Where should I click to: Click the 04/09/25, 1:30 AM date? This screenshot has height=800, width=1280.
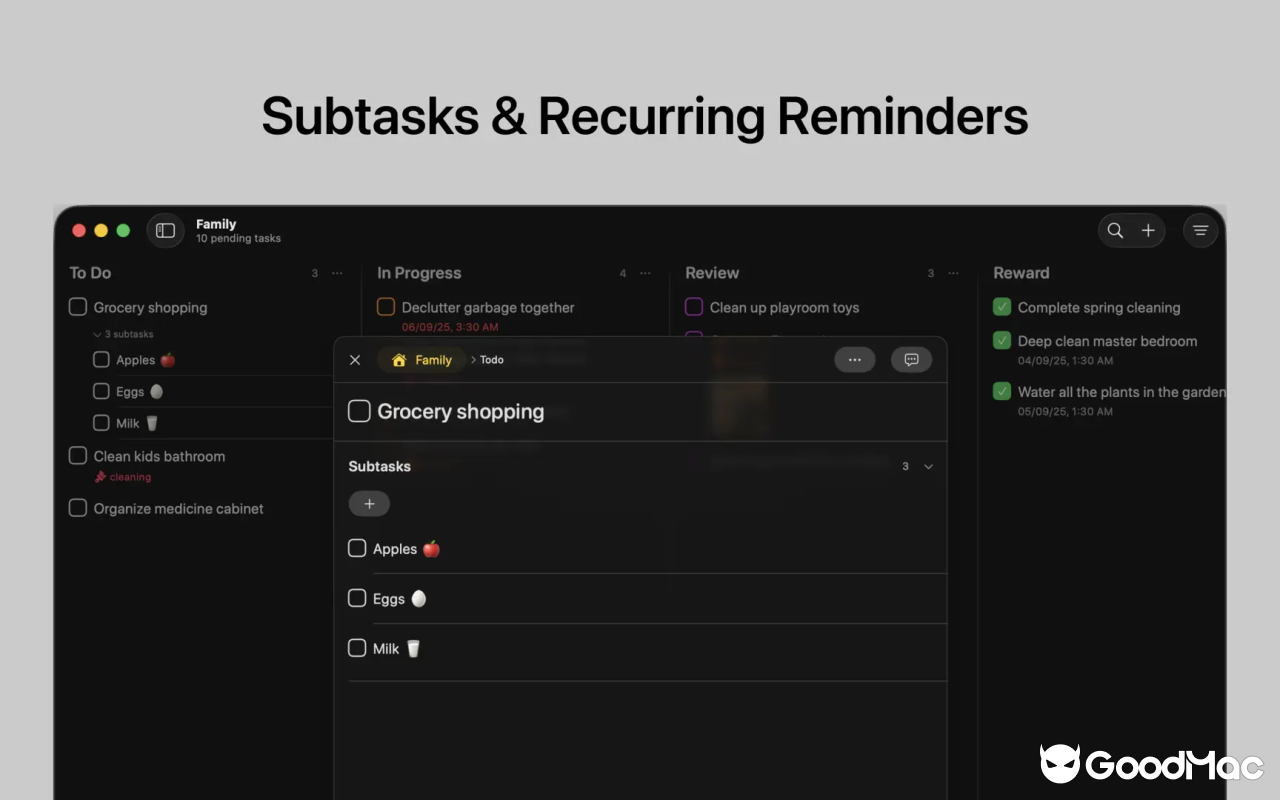1065,360
